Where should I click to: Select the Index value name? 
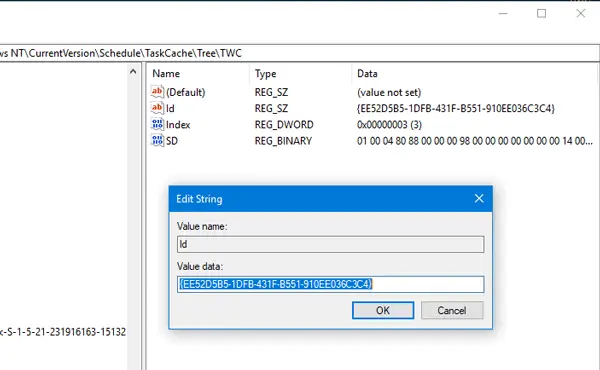point(178,125)
